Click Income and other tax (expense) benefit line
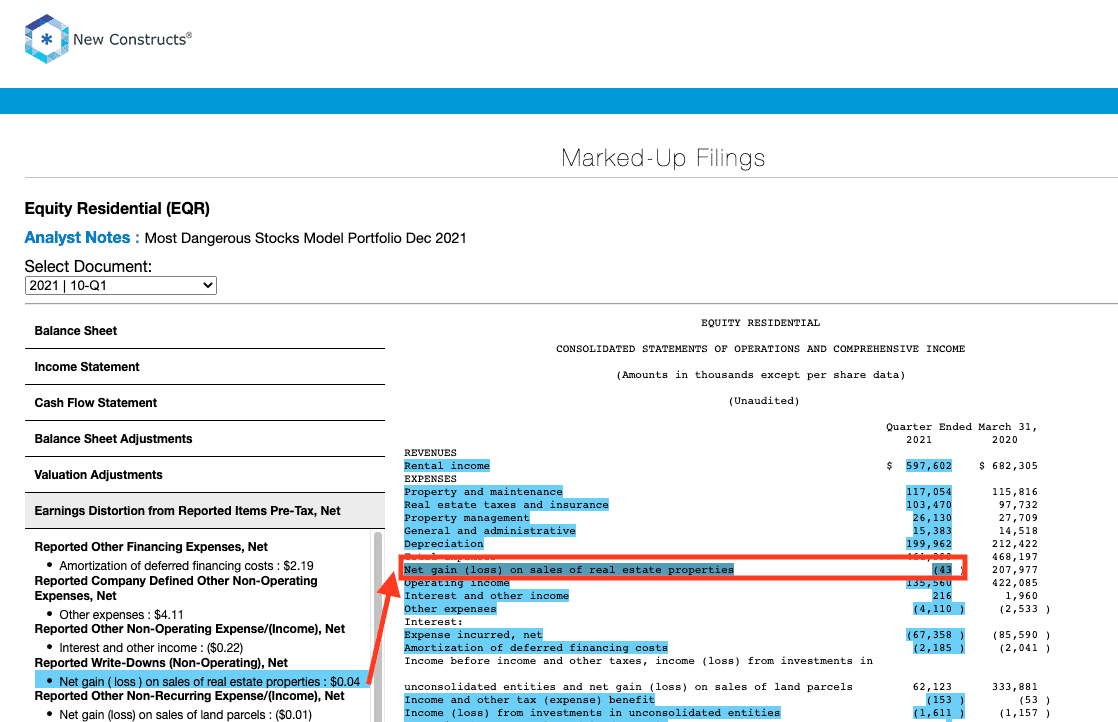The height and width of the screenshot is (722, 1118). [x=529, y=700]
